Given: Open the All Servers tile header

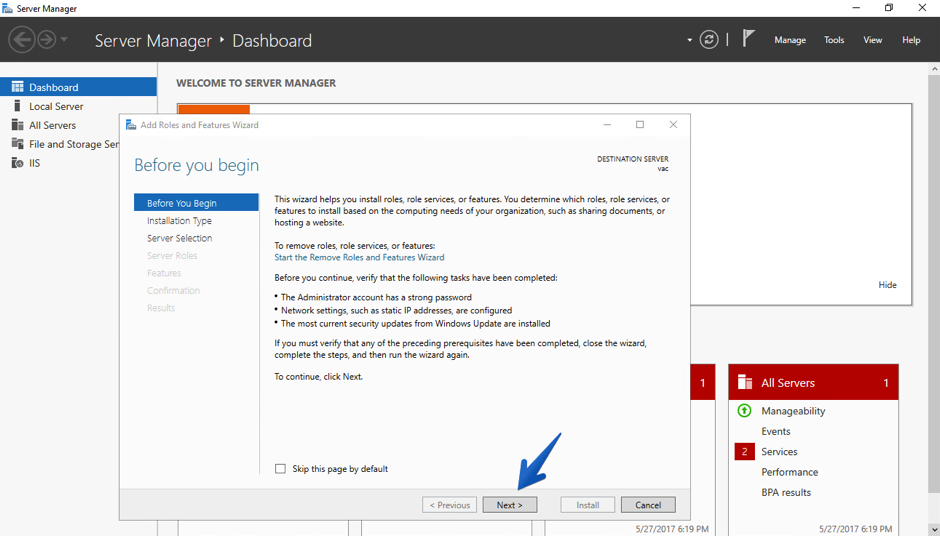Looking at the screenshot, I should pos(814,383).
